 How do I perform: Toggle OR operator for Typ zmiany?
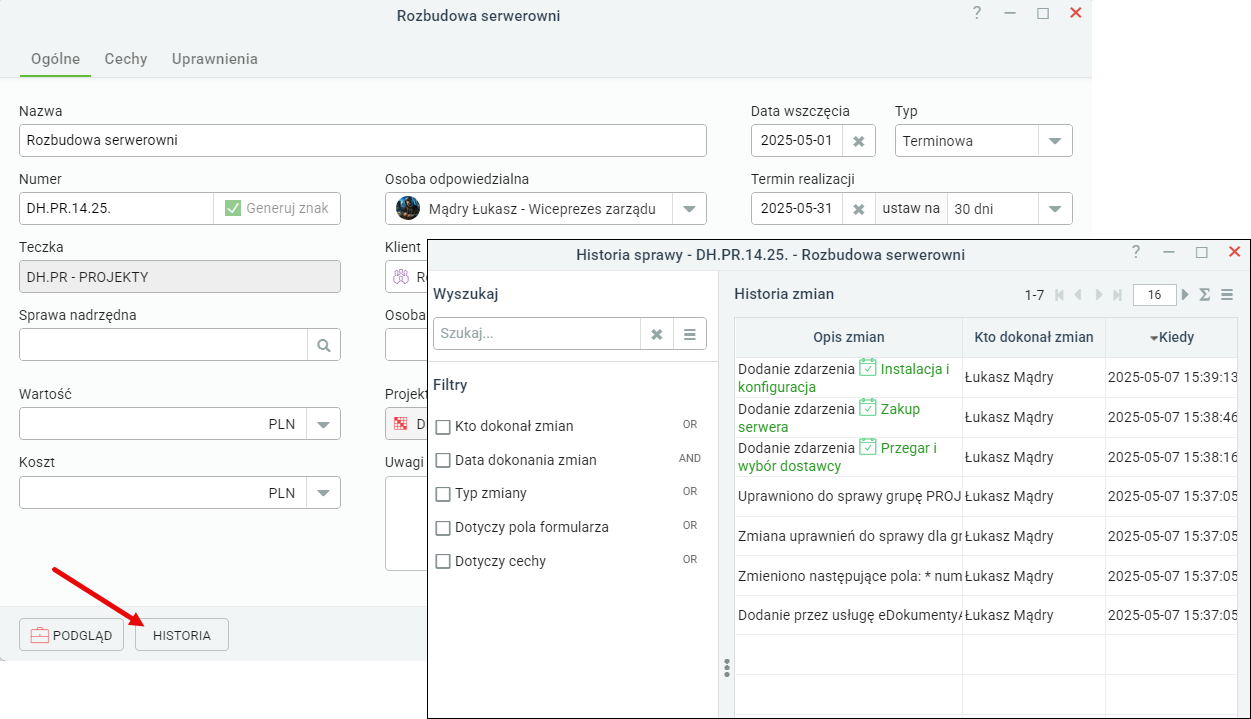point(690,492)
